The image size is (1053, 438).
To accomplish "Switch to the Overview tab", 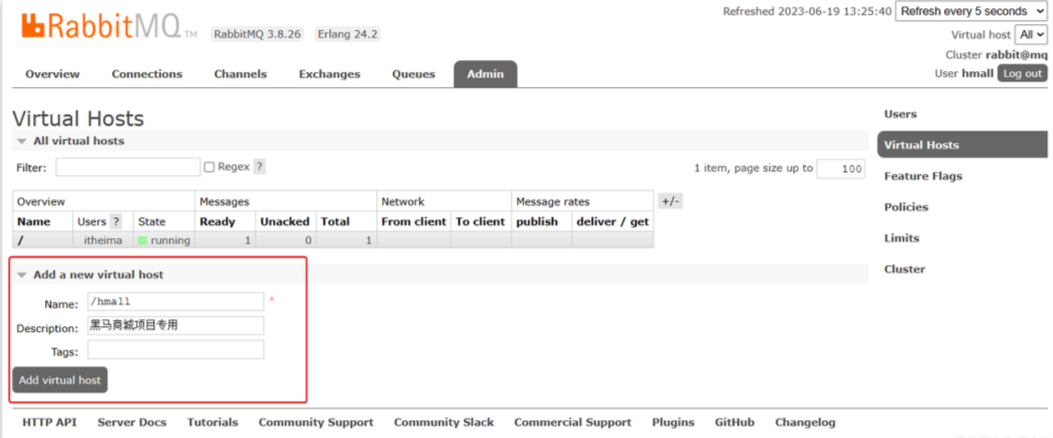I will pyautogui.click(x=52, y=74).
